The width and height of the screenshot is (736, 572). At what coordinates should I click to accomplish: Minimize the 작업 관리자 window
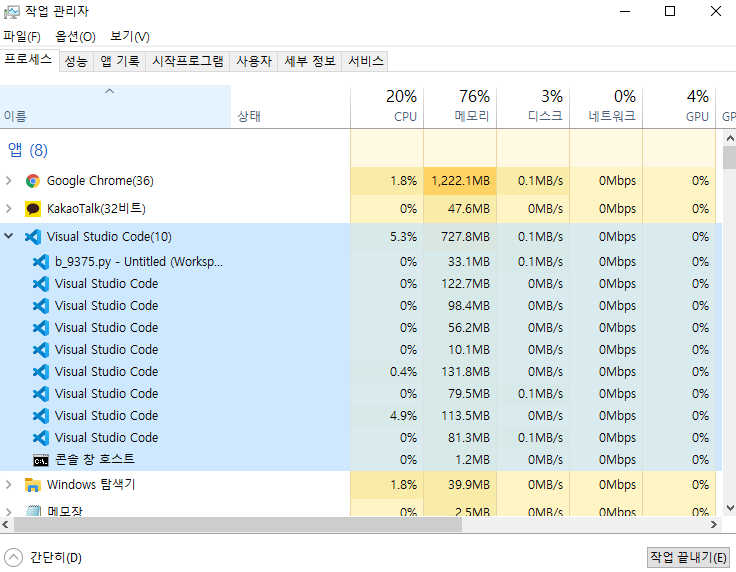(625, 11)
